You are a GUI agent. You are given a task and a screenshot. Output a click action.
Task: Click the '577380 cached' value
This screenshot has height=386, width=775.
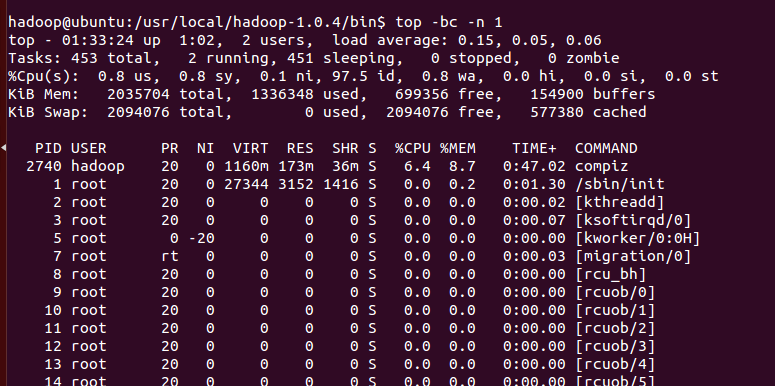click(x=588, y=112)
